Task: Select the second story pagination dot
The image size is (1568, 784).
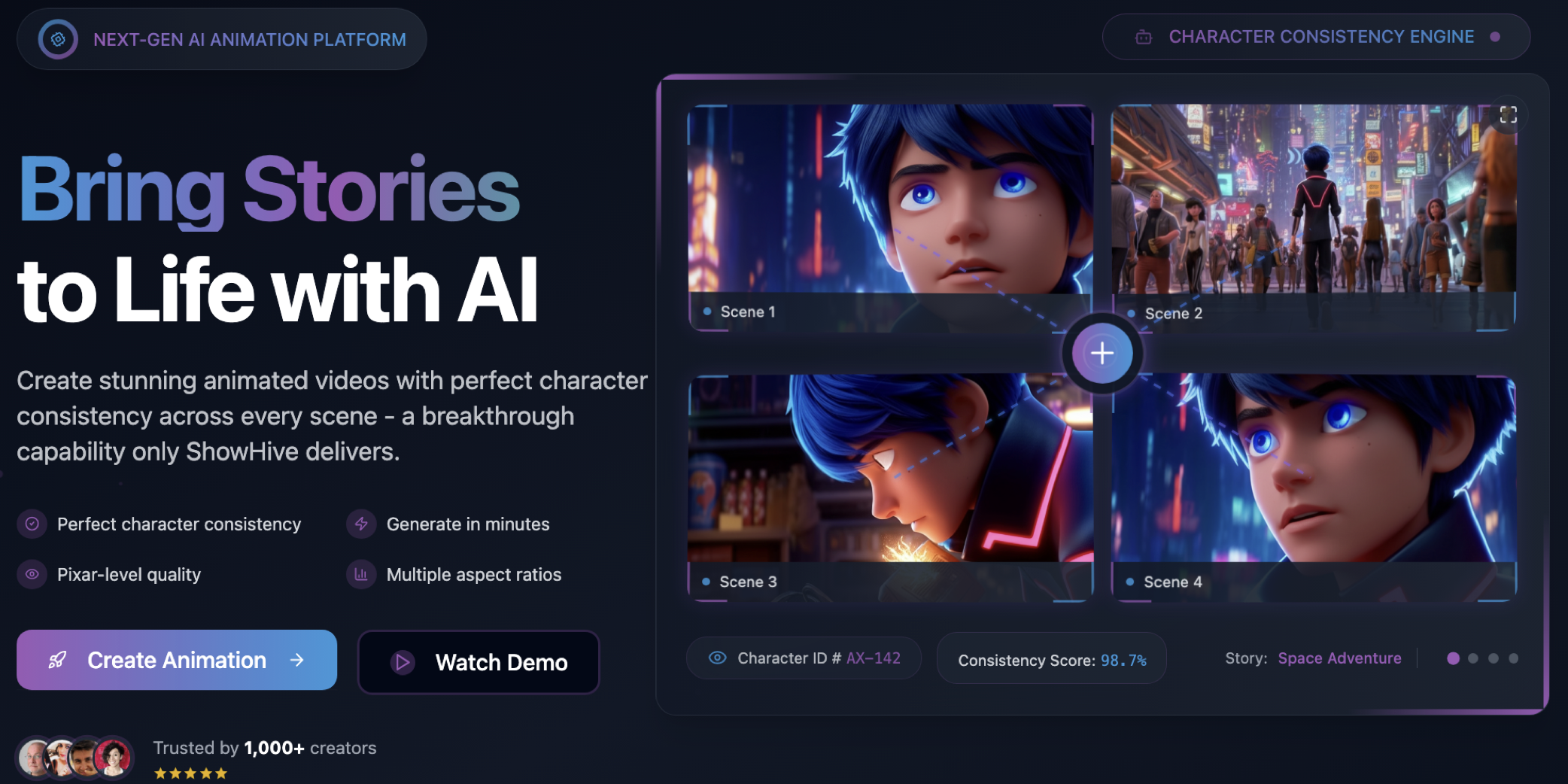Action: point(1473,658)
